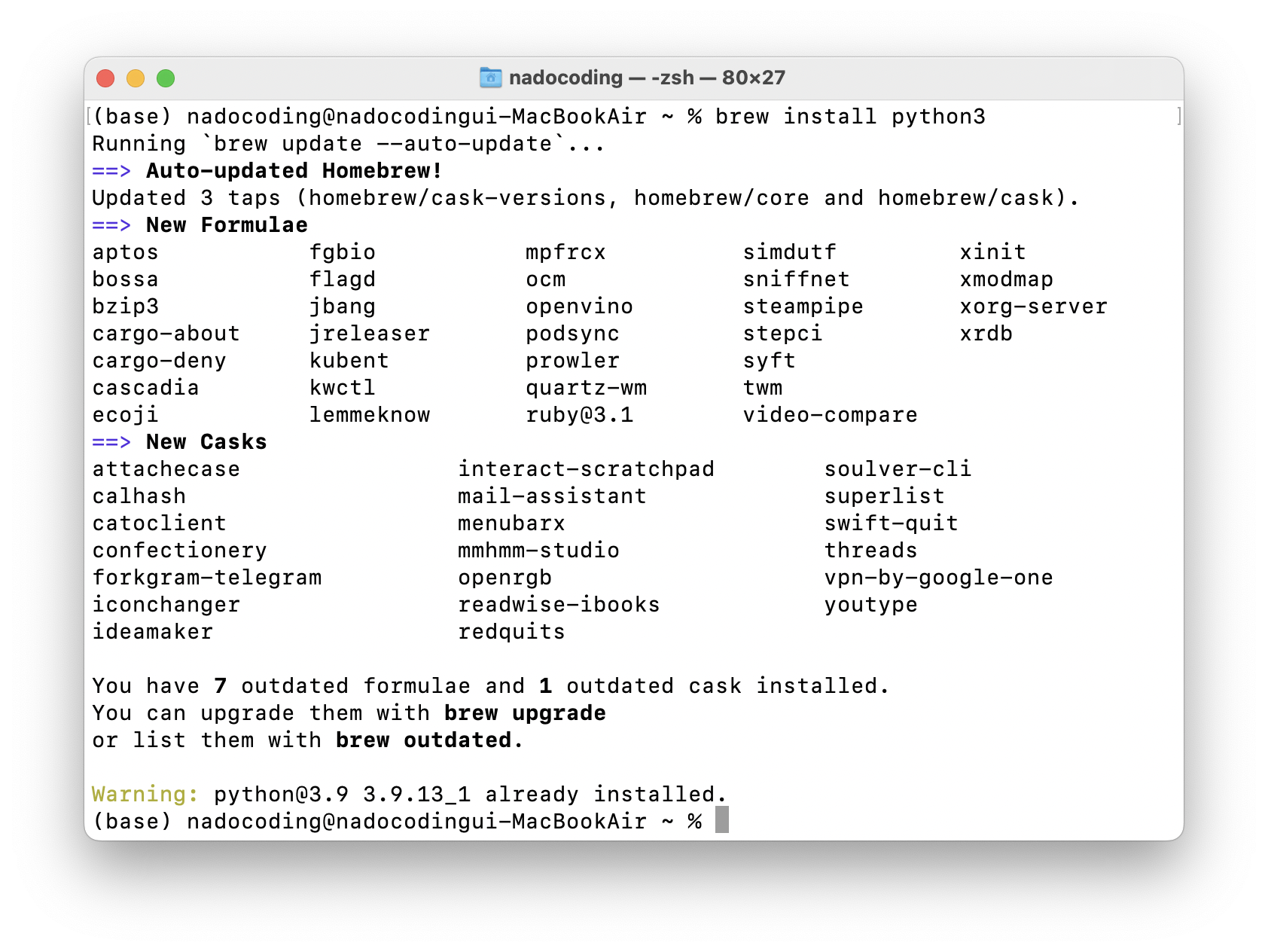The height and width of the screenshot is (952, 1268).
Task: Click the formula name 'stepci'
Action: point(782,334)
